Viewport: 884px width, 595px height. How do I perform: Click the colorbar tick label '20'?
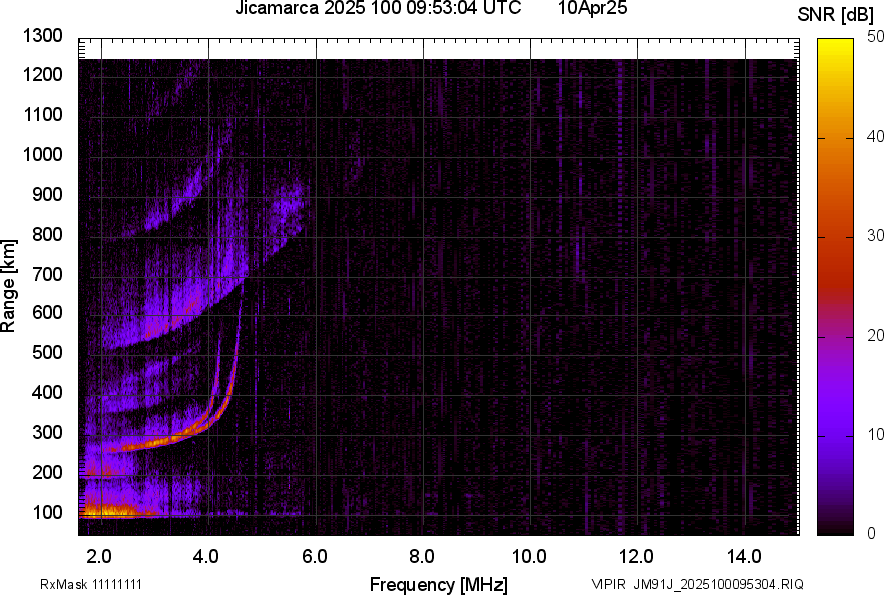[876, 336]
